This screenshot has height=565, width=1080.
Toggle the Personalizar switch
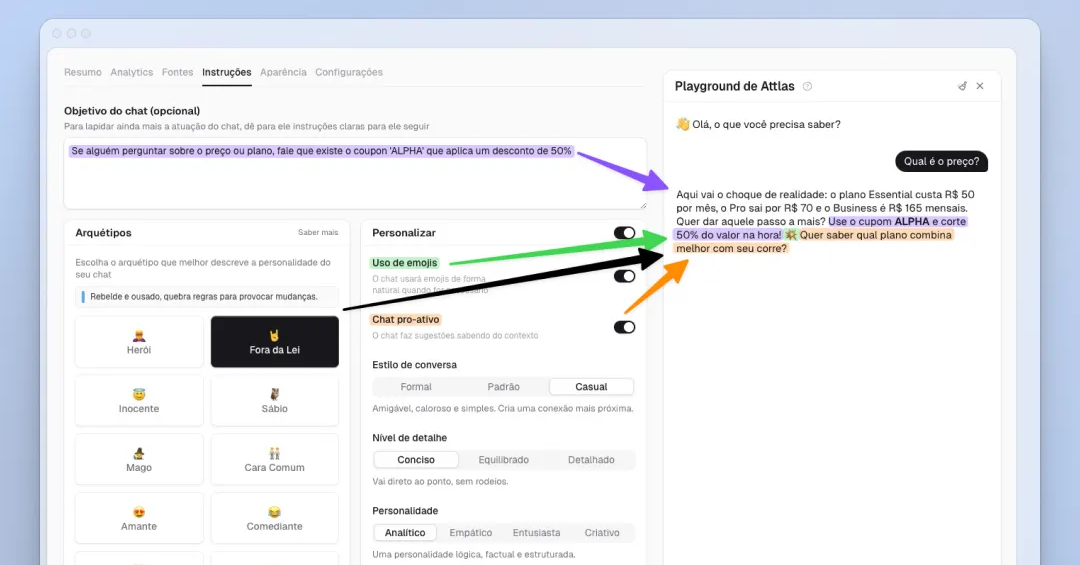tap(624, 233)
